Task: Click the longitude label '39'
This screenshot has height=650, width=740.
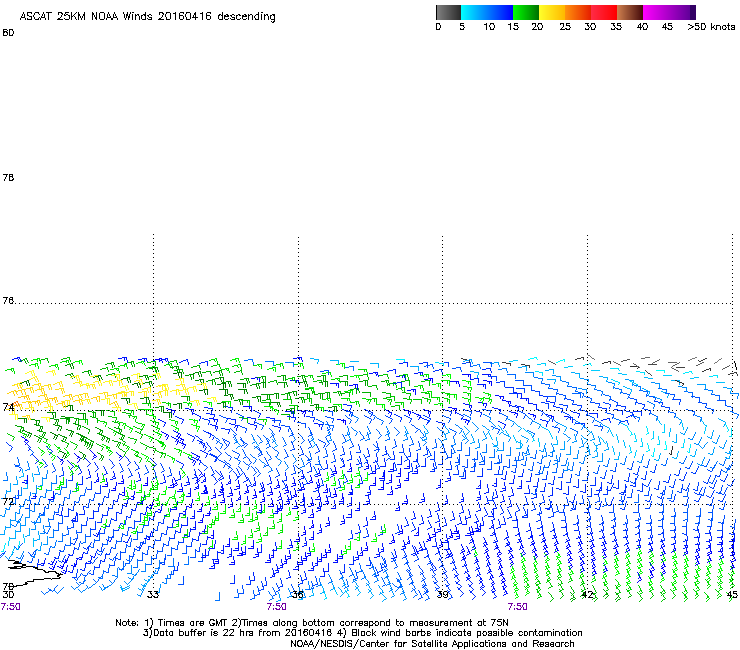Action: pyautogui.click(x=442, y=595)
